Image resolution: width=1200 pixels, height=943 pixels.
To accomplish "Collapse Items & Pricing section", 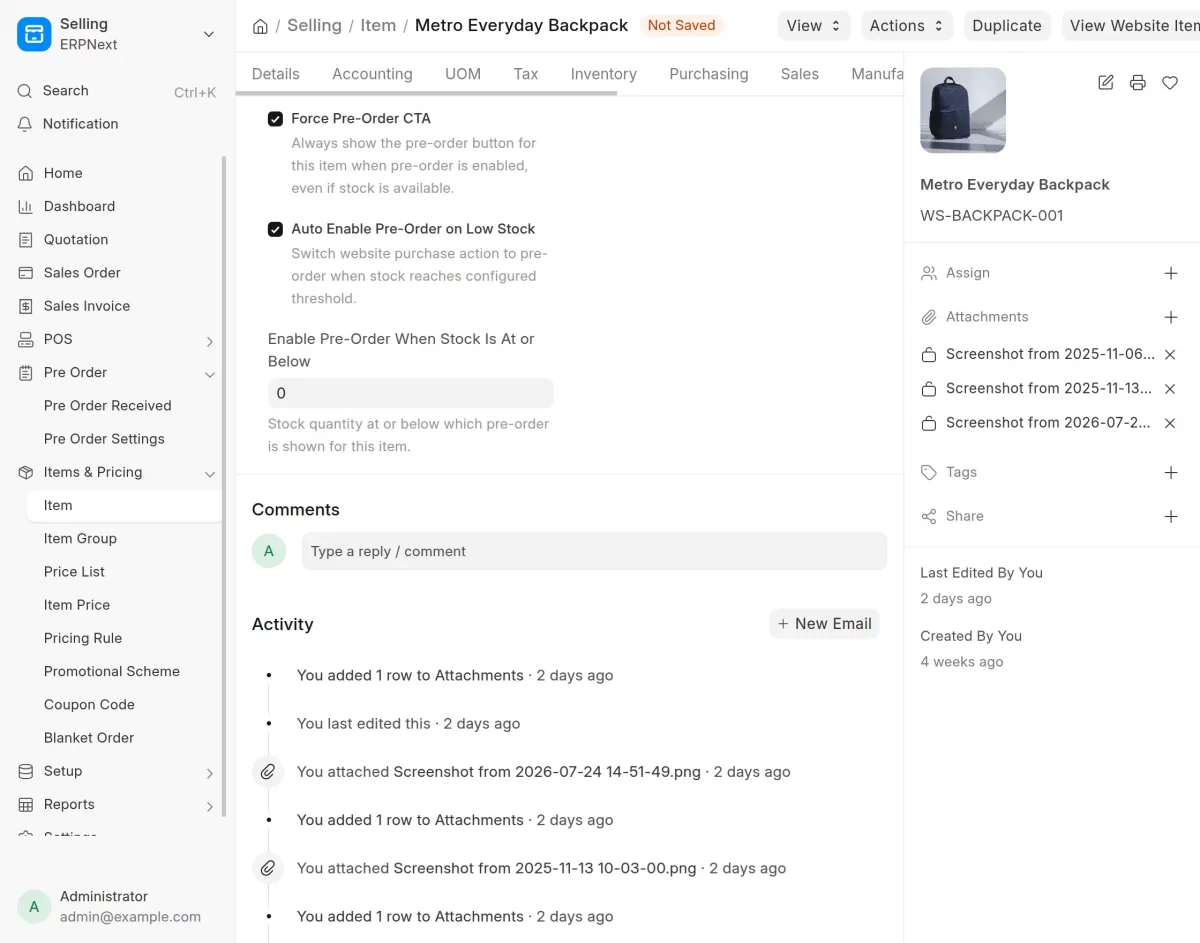I will 210,473.
